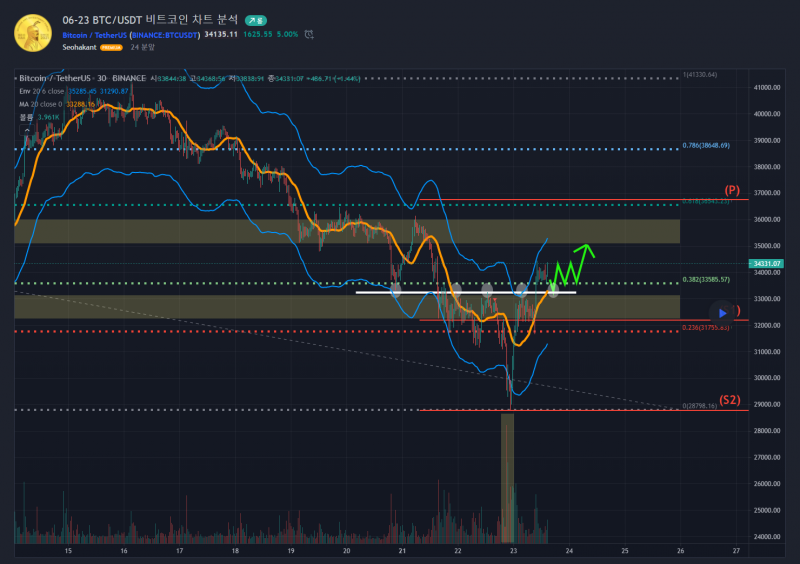Click the red (S2) support label

tap(730, 400)
